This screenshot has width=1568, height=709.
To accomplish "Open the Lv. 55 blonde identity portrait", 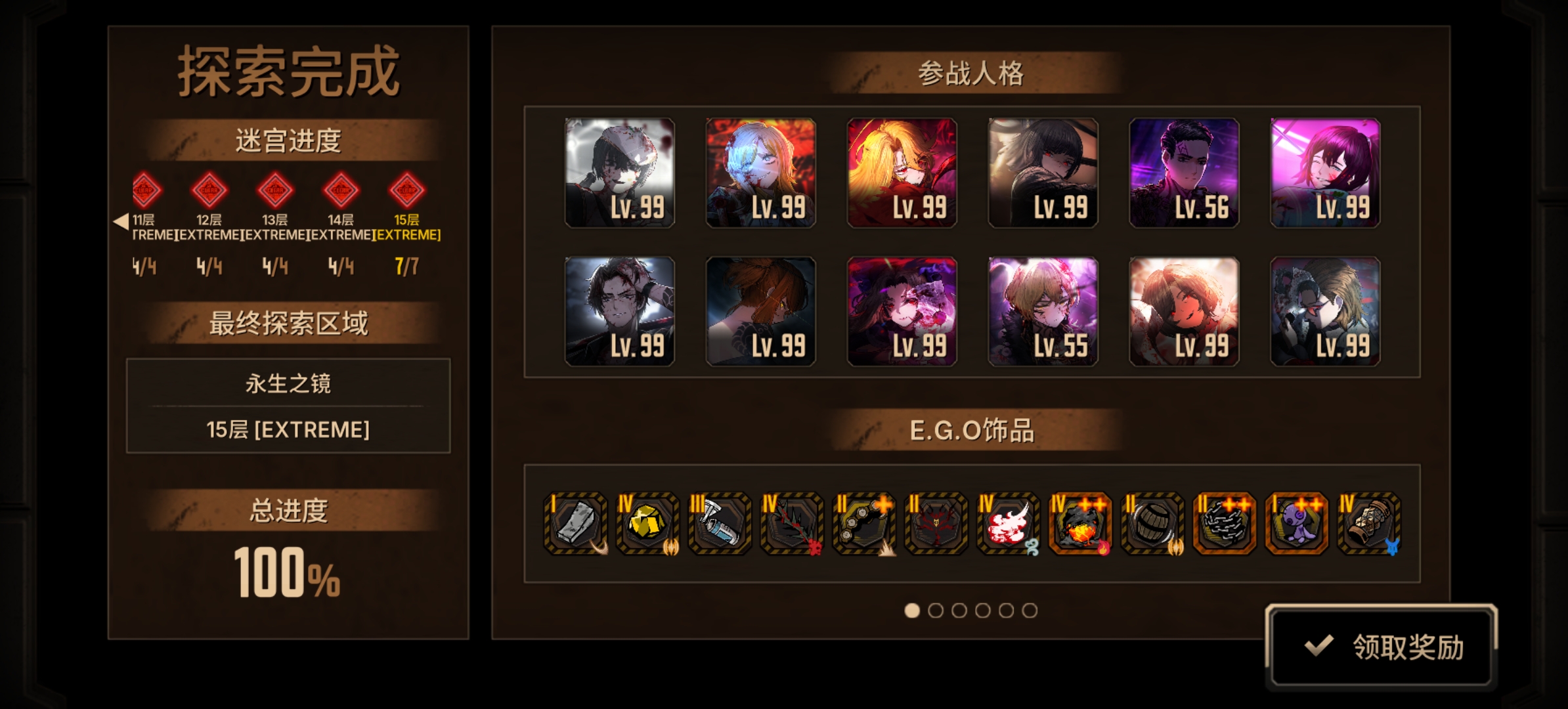I will (1043, 311).
